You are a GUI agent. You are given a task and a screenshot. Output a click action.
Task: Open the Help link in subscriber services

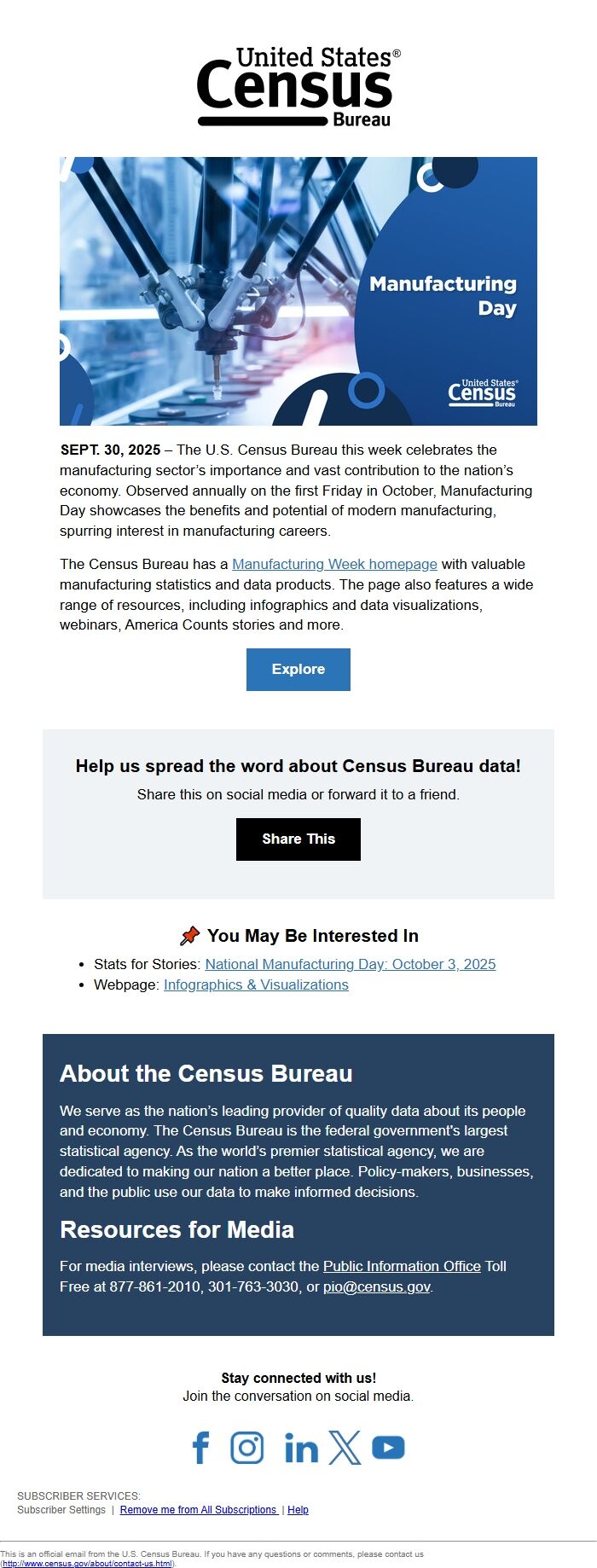point(298,1510)
